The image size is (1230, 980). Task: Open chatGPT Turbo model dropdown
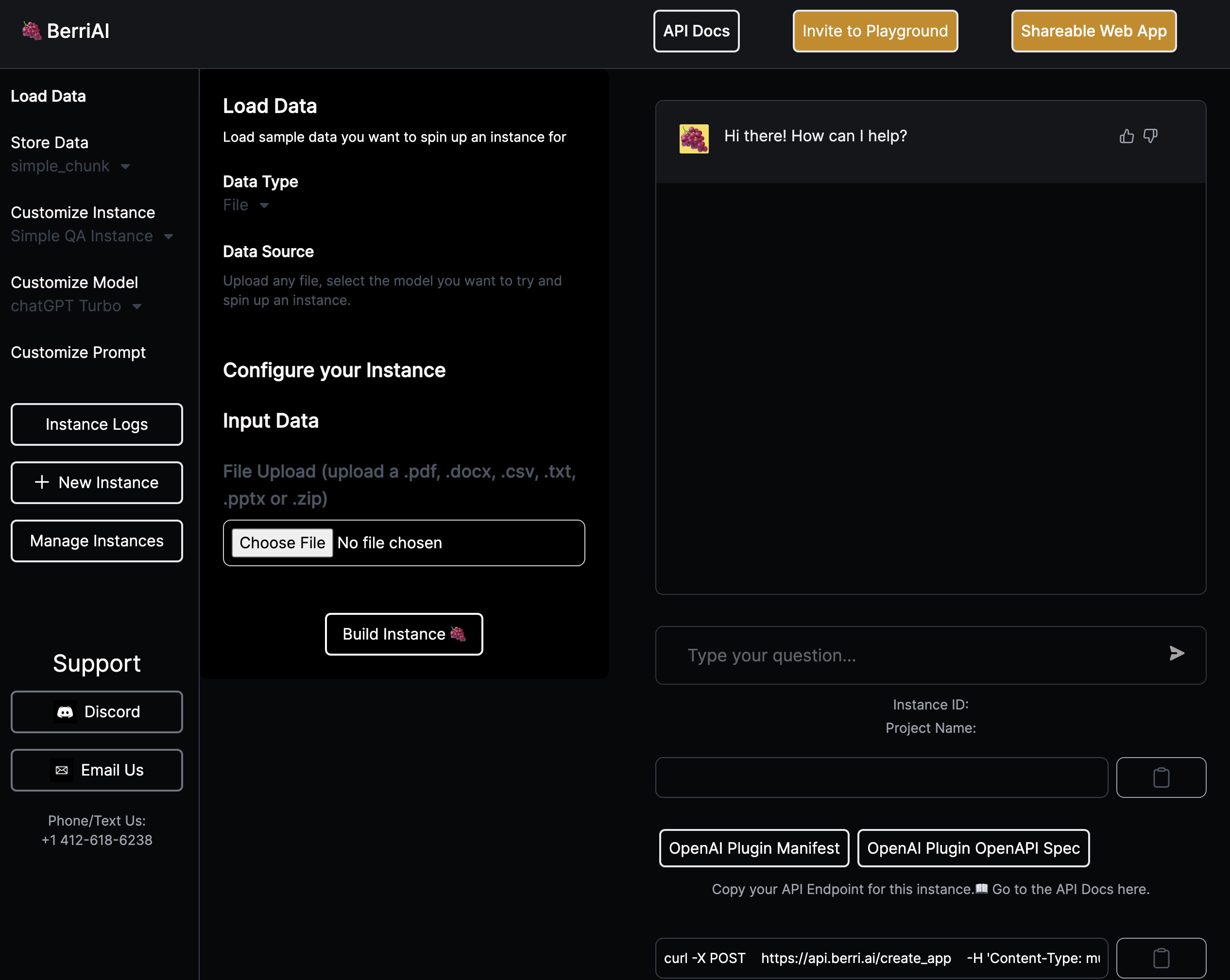pos(76,306)
